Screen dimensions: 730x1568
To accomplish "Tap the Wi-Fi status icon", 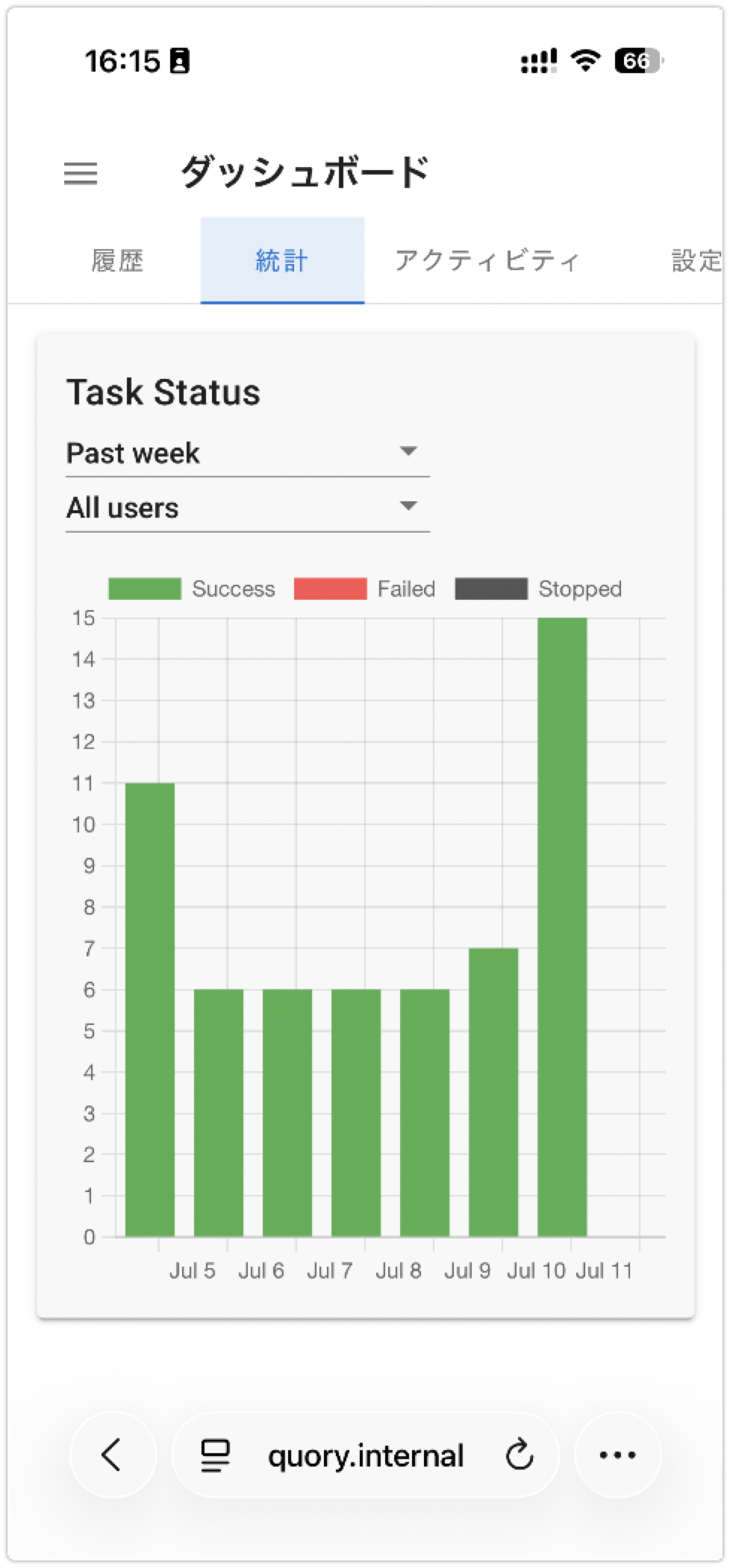I will coord(585,60).
